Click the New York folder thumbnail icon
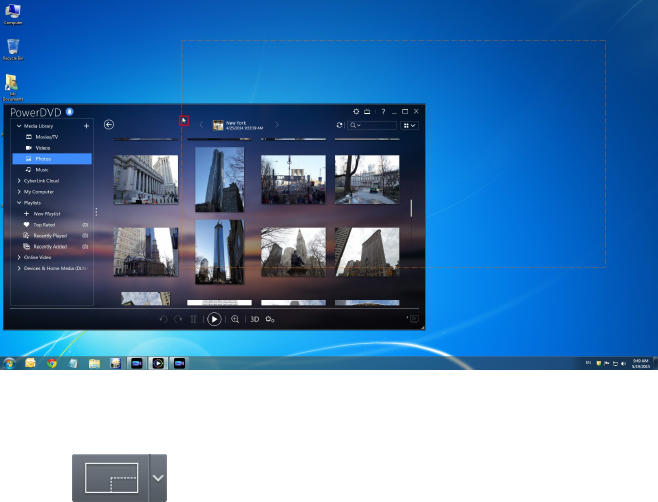The image size is (658, 502). point(218,125)
